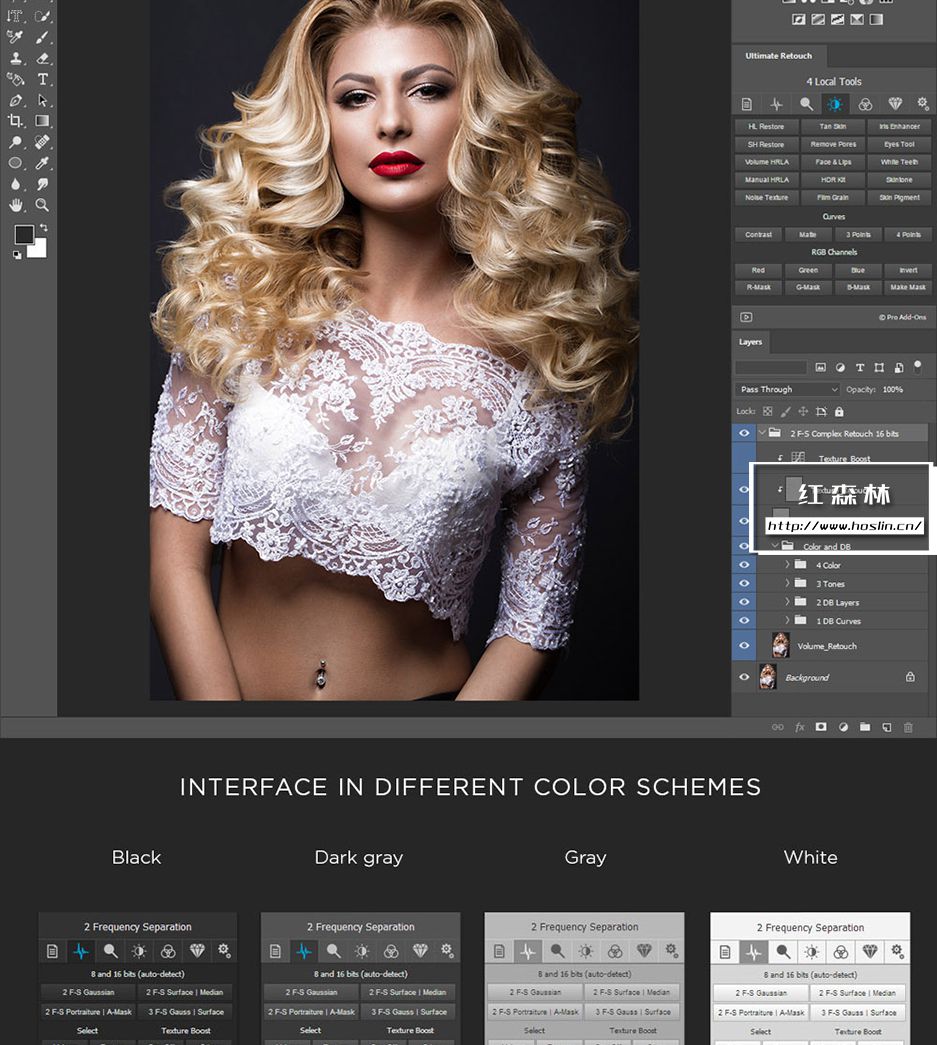Click lock transparent pixels checkerboard icon
The height and width of the screenshot is (1045, 937).
coord(768,412)
